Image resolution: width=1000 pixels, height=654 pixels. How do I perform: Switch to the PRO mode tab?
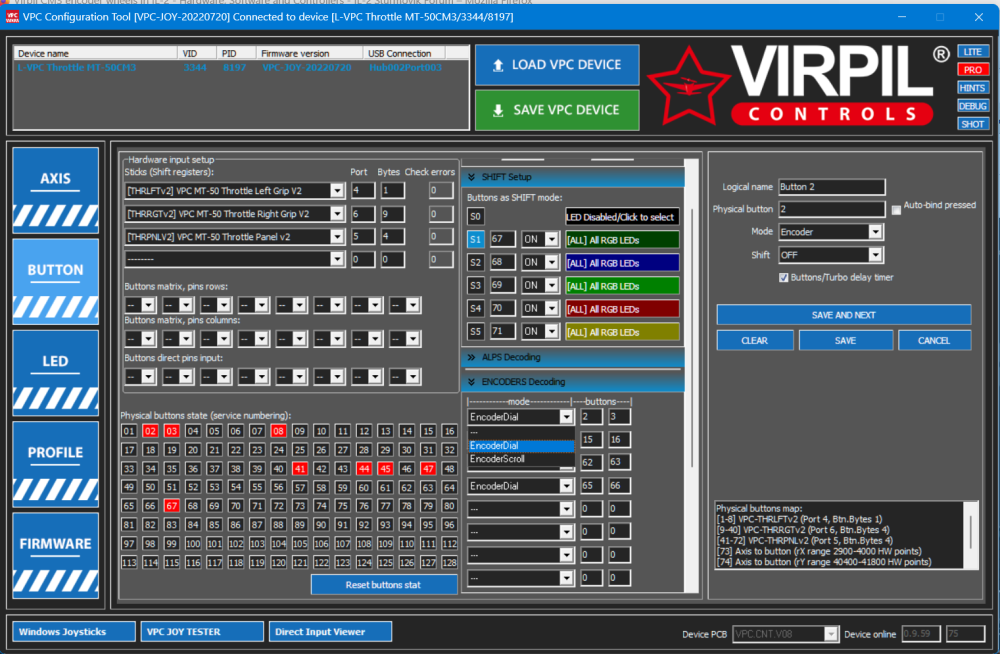pos(972,70)
